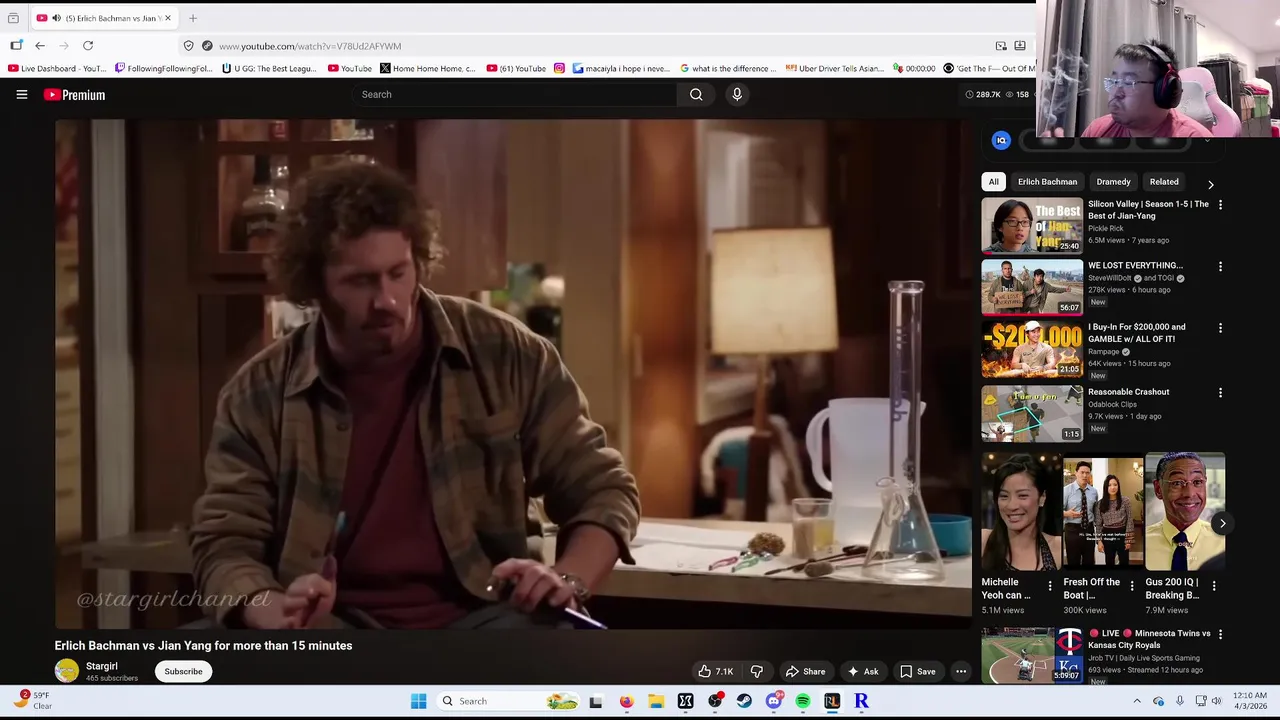Screen dimensions: 1280x720
Task: Open the $200,000 gamble video thumbnail
Action: (1032, 349)
